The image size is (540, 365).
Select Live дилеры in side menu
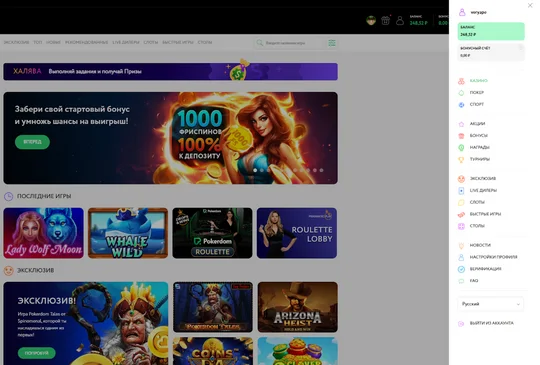pos(483,190)
